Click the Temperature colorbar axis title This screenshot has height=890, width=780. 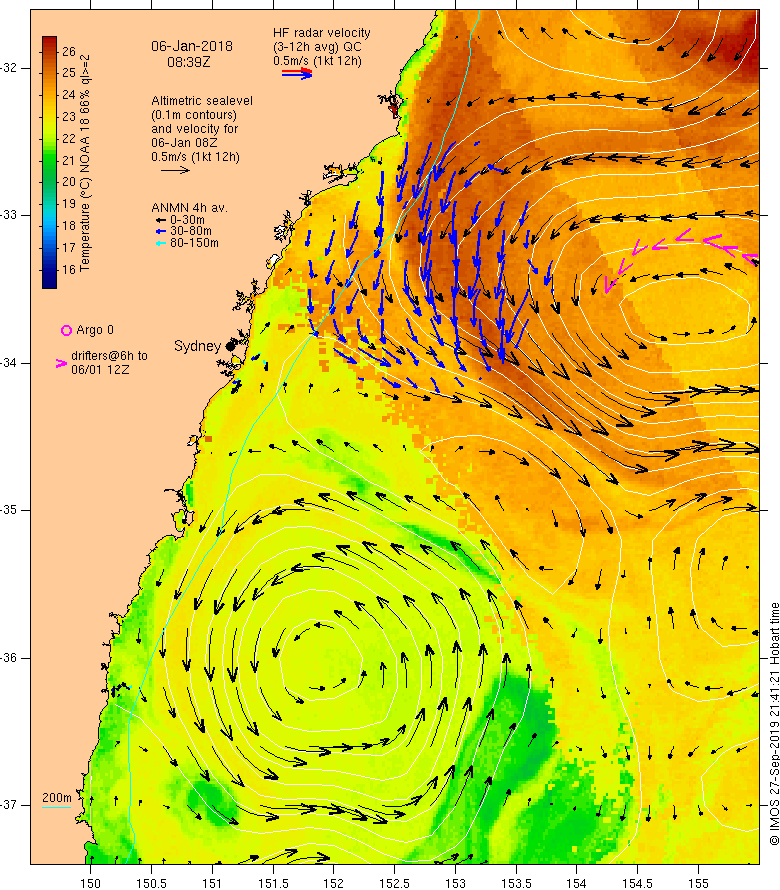85,163
